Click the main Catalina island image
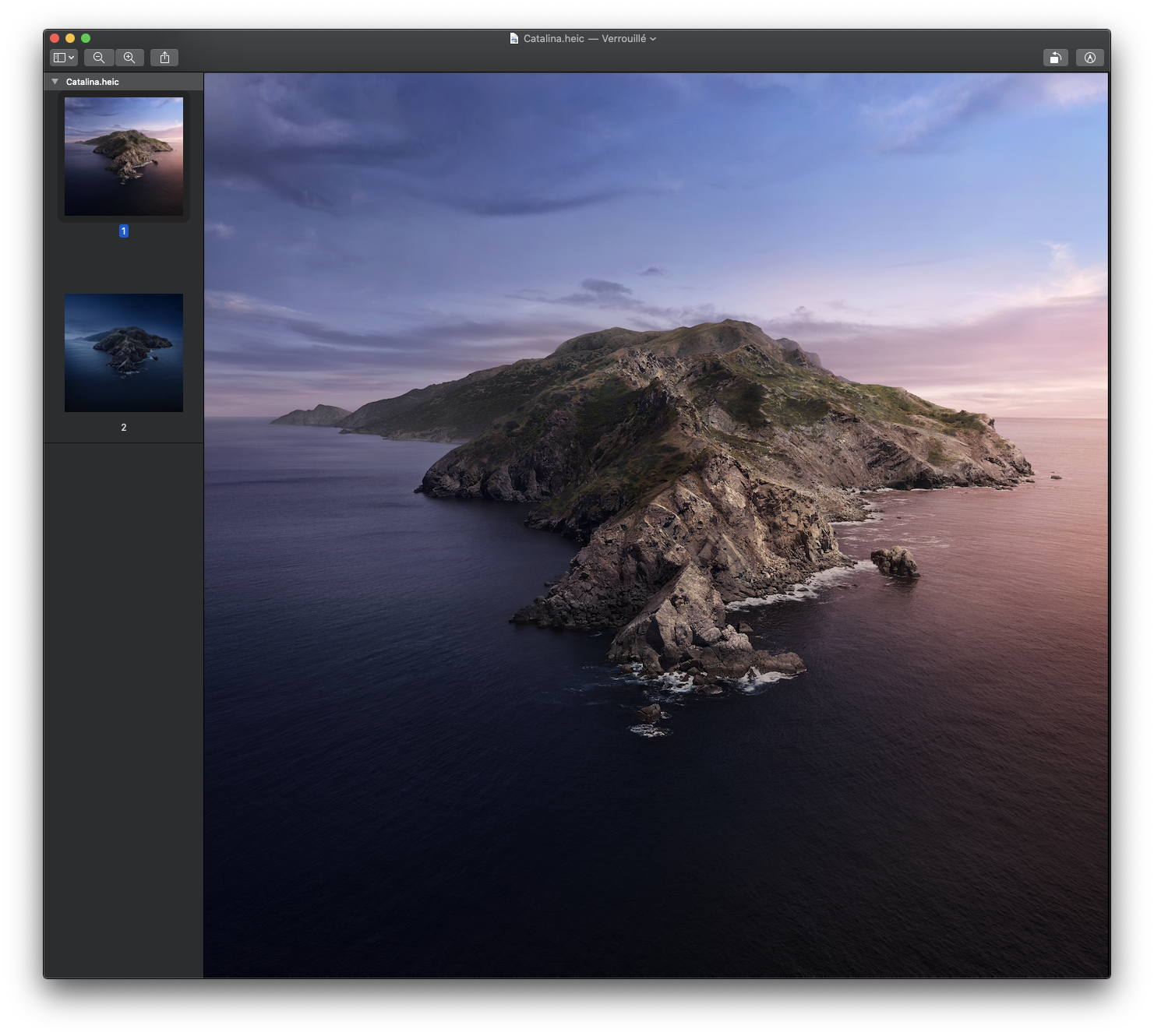Image resolution: width=1154 pixels, height=1036 pixels. 656,526
